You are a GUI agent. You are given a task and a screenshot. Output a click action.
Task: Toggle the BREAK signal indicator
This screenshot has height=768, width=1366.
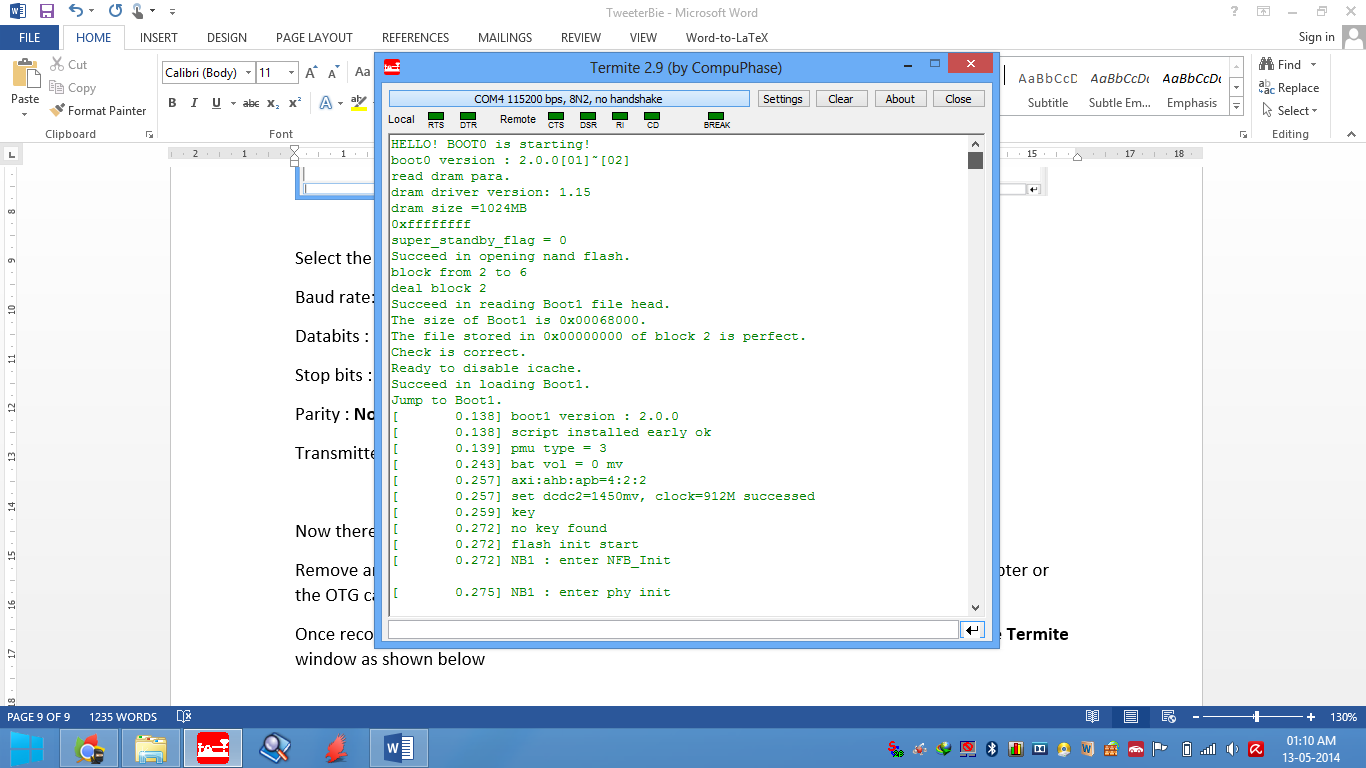pos(716,117)
